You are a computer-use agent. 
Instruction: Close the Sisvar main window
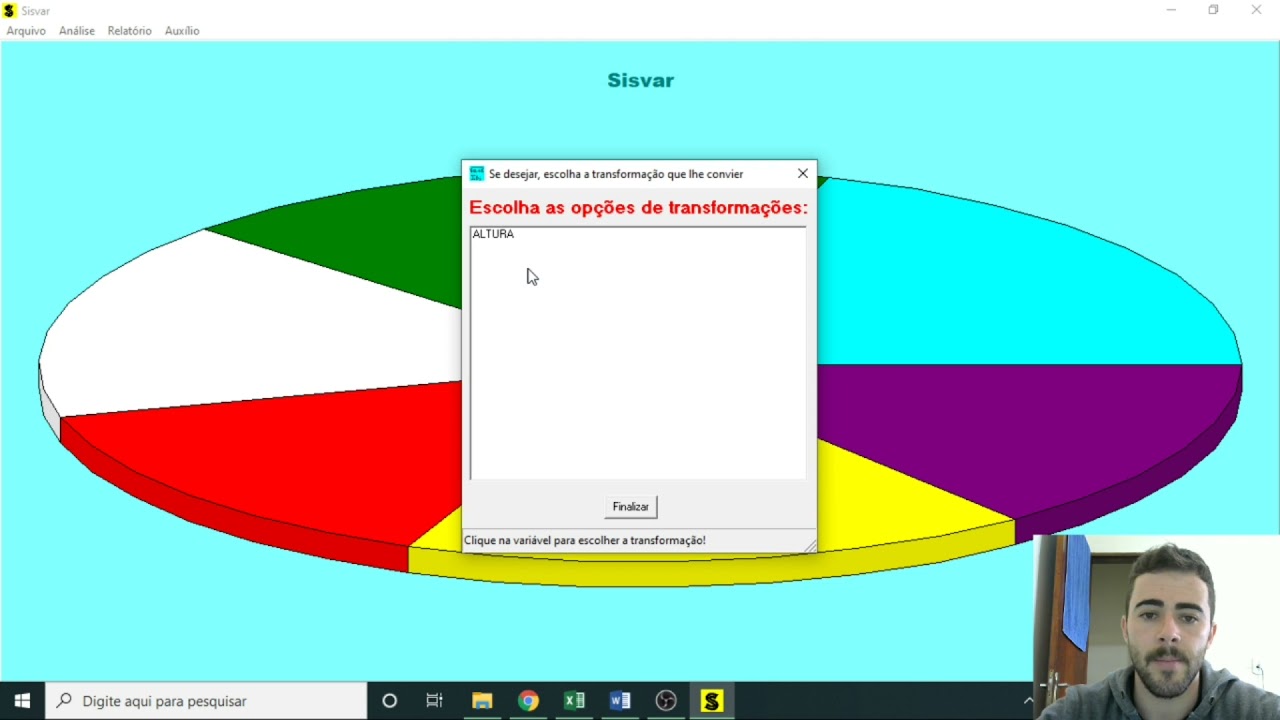pyautogui.click(x=1256, y=10)
